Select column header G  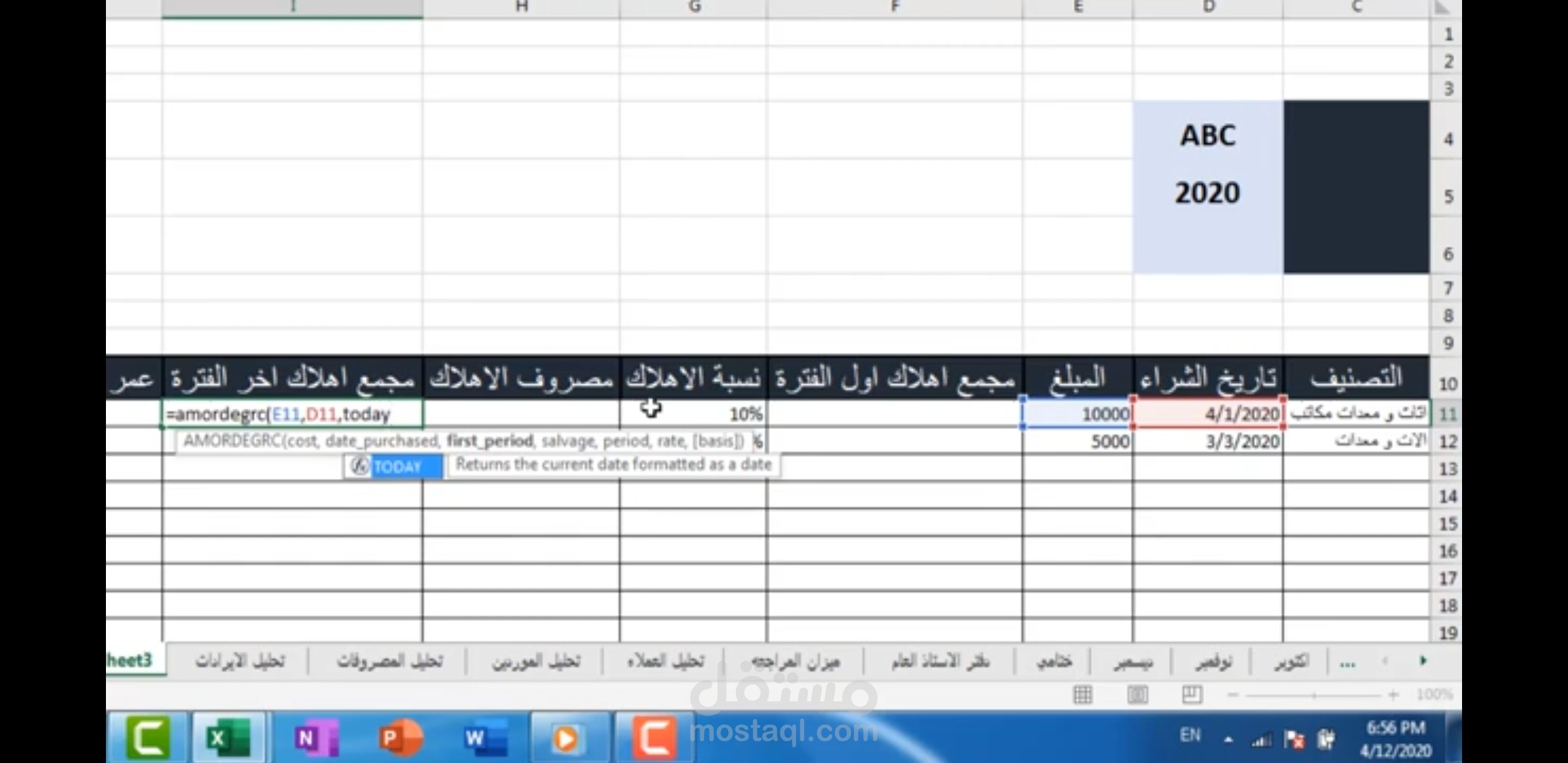coord(694,8)
